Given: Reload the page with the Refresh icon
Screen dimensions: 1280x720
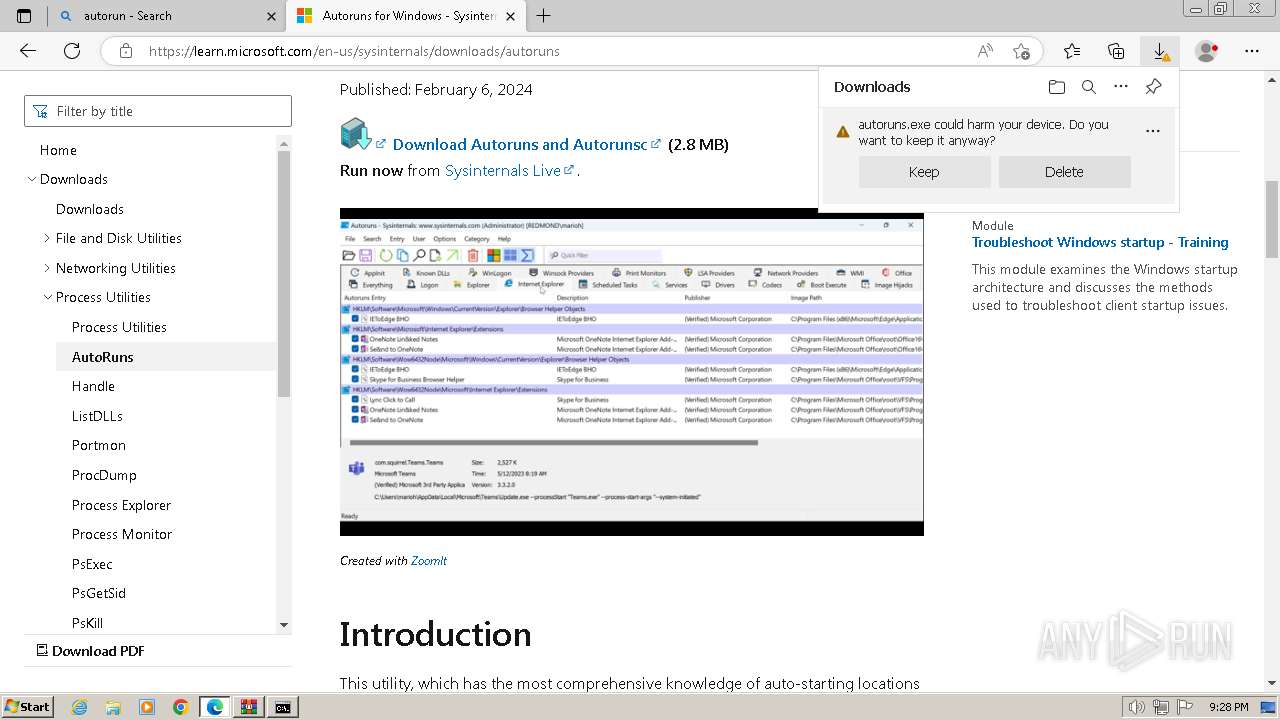Looking at the screenshot, I should tap(72, 51).
